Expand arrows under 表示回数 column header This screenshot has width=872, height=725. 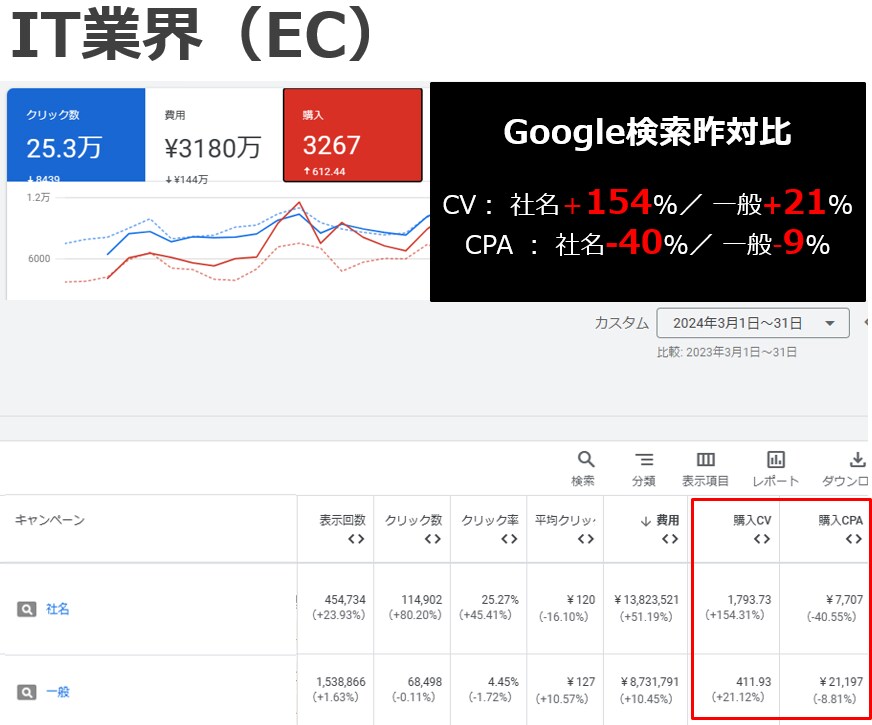coord(356,539)
